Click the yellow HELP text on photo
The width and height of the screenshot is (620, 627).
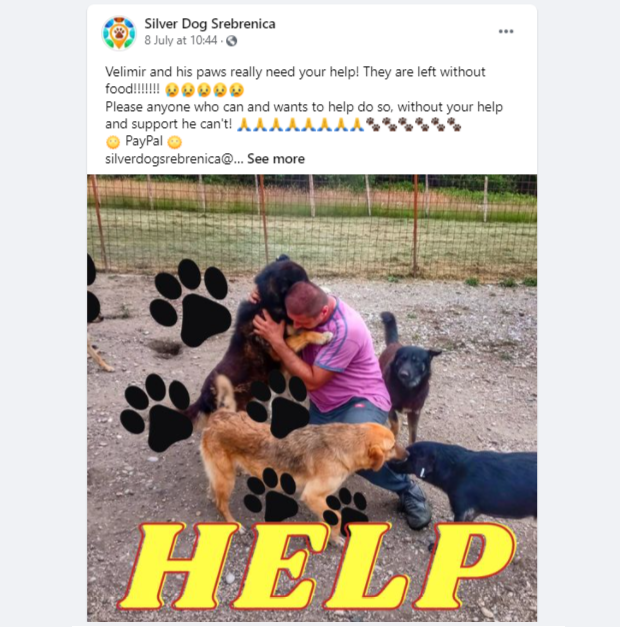tap(317, 567)
